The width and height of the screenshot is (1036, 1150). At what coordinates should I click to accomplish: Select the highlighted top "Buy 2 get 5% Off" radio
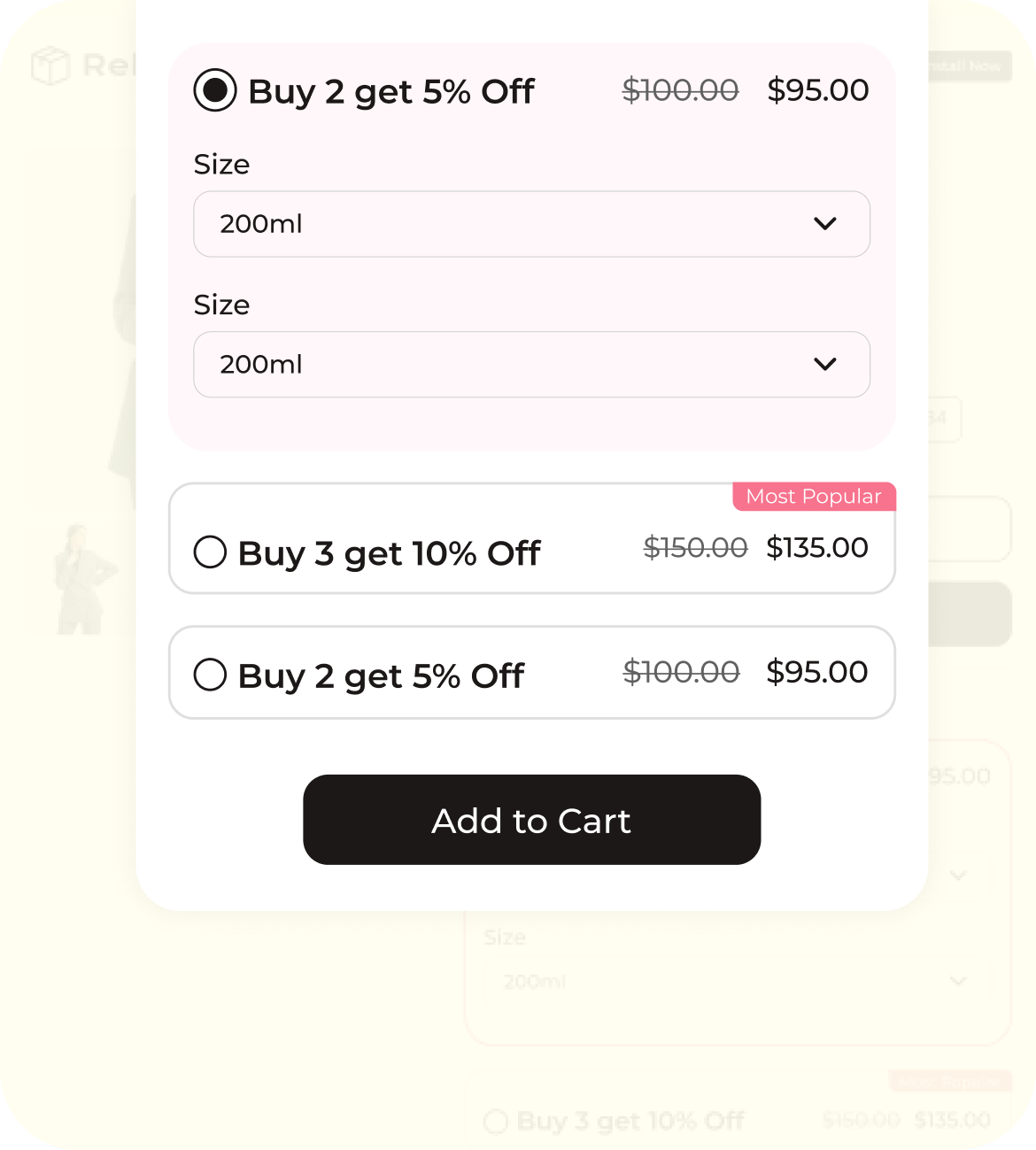pos(215,90)
